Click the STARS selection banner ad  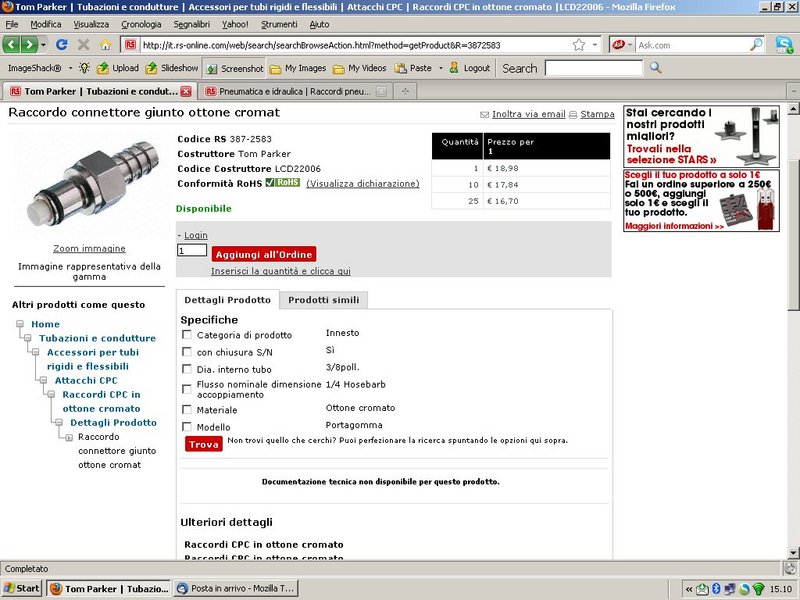(x=701, y=136)
